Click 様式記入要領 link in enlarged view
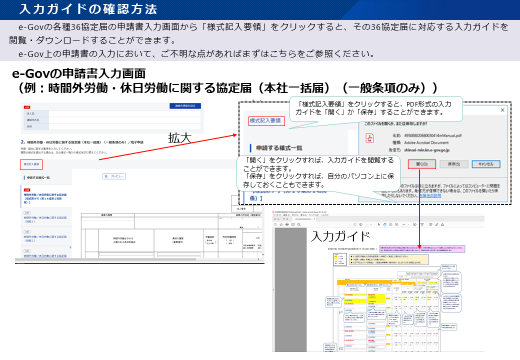Screen dimensions: 520x360 [x=266, y=121]
